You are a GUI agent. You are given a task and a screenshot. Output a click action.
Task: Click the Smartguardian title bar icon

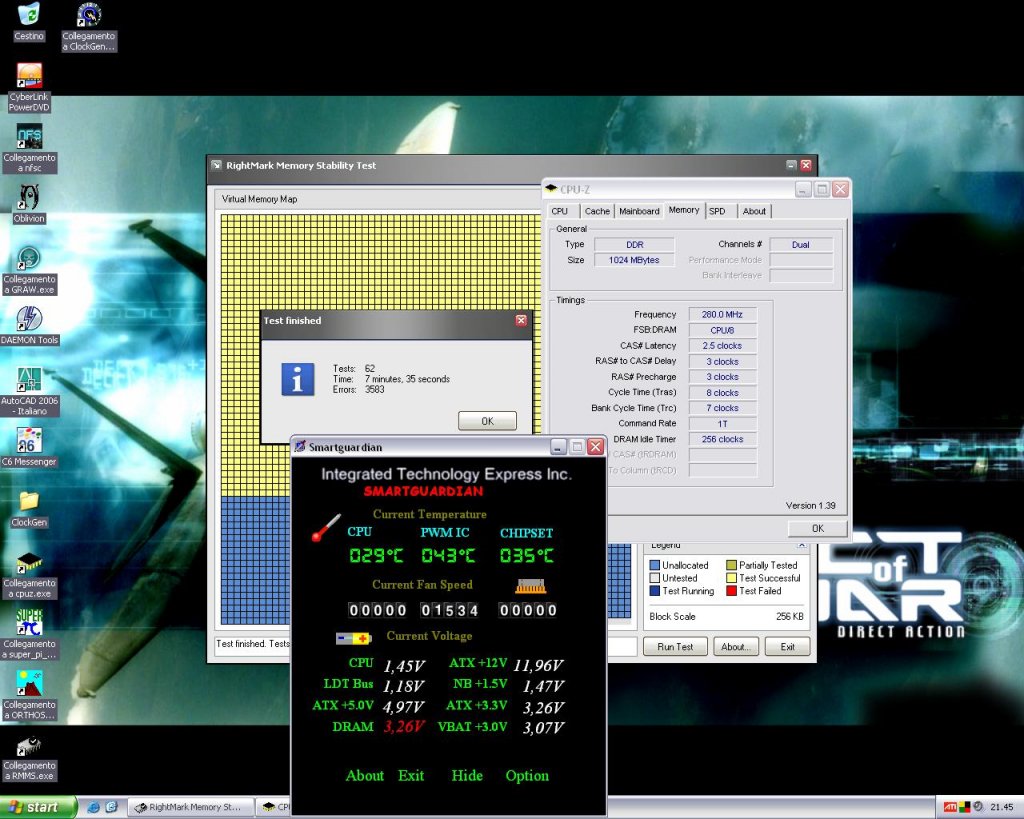[x=300, y=447]
